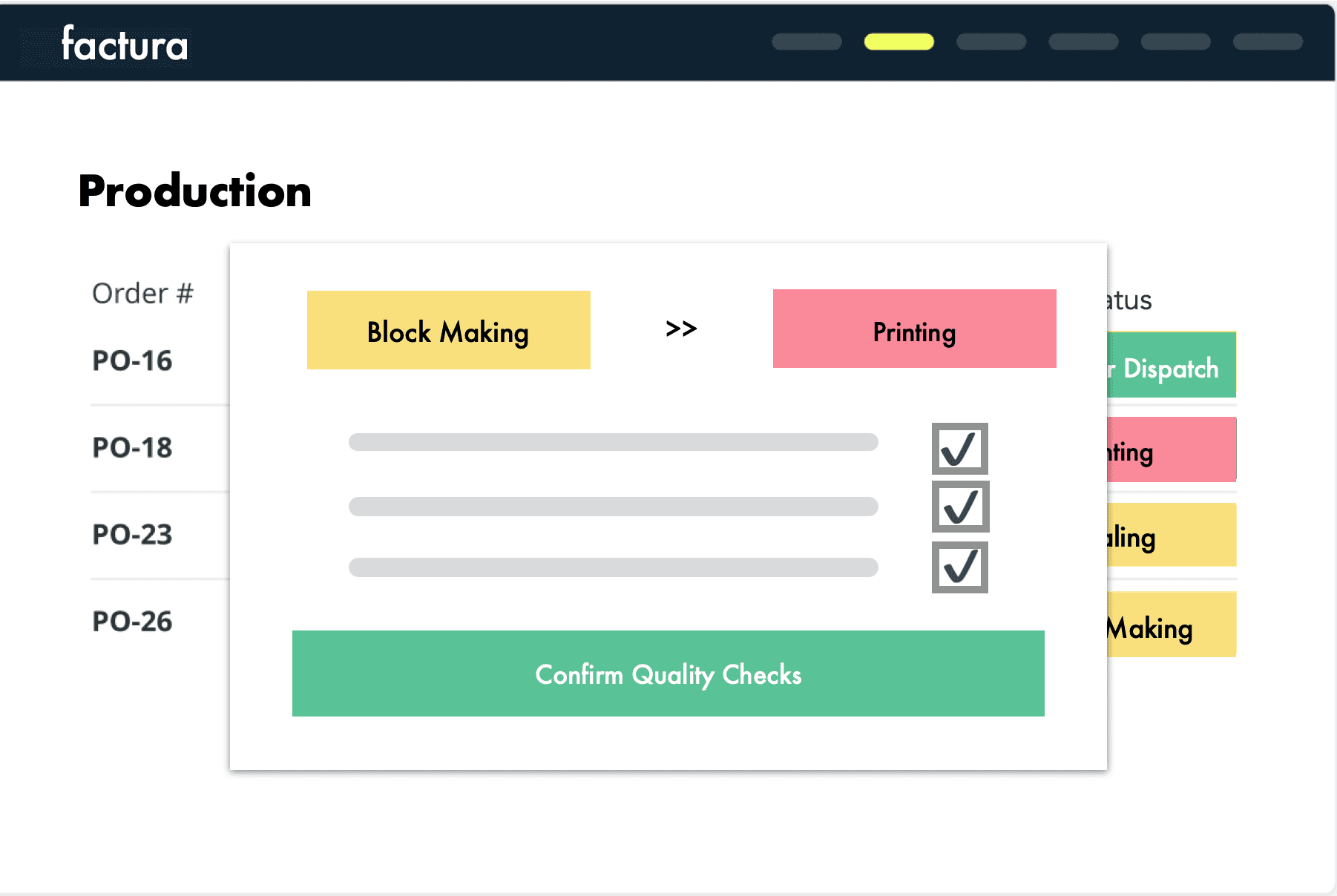Image resolution: width=1337 pixels, height=896 pixels.
Task: Toggle the third quality check checkbox
Action: coord(959,567)
